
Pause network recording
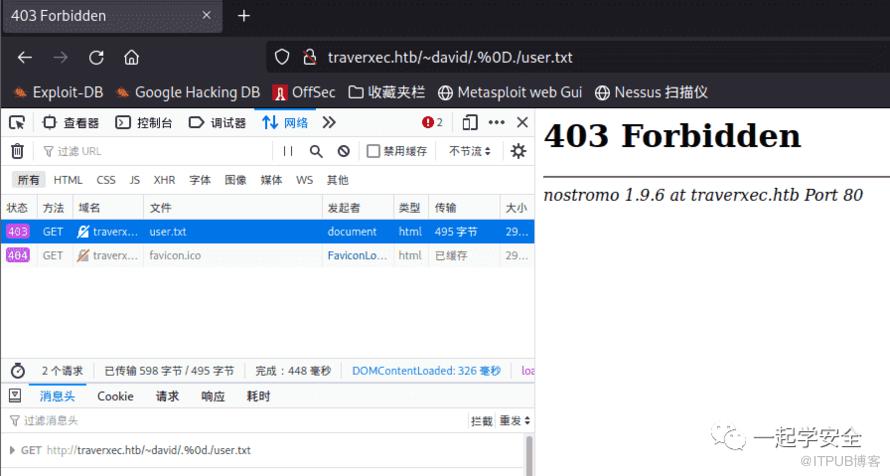[288, 151]
